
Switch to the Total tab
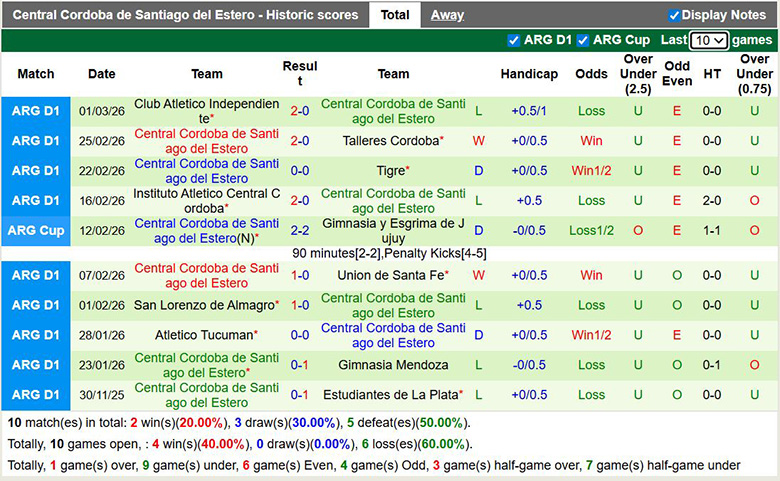click(x=395, y=15)
